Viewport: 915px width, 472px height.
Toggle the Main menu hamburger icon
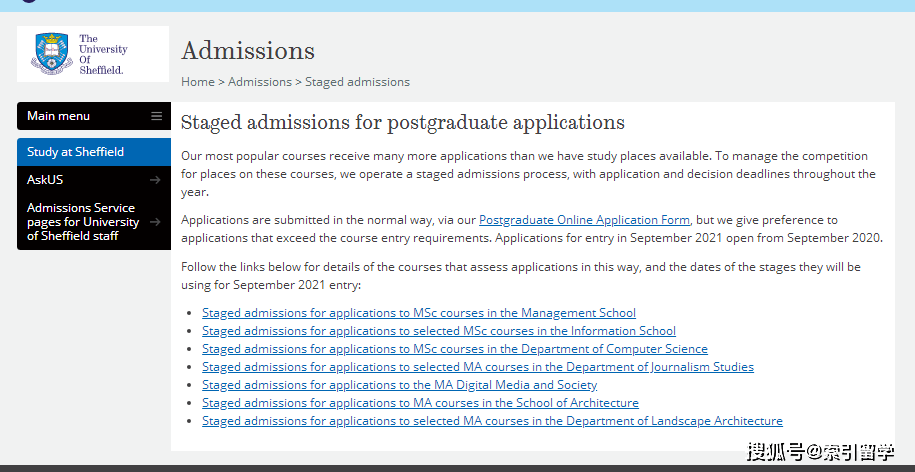pos(156,116)
